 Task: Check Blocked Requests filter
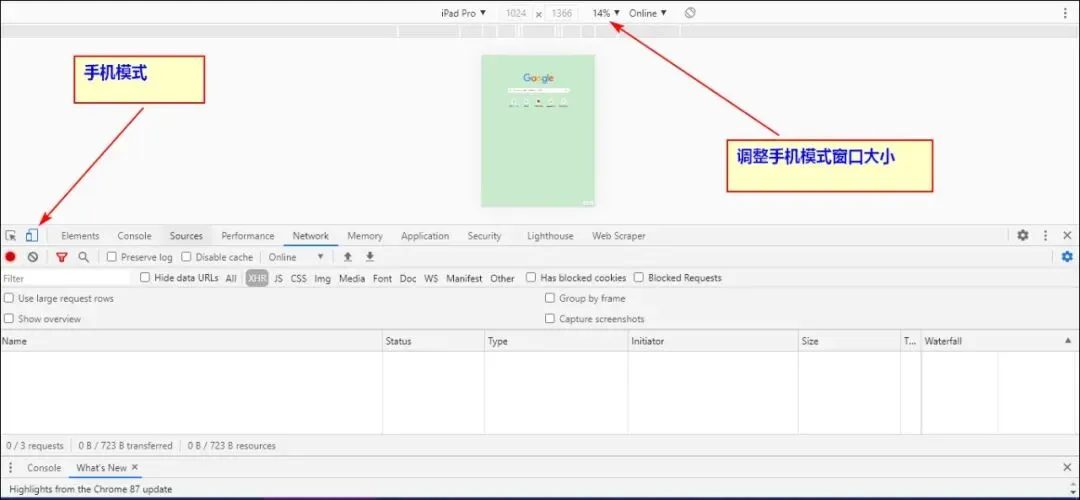tap(638, 278)
